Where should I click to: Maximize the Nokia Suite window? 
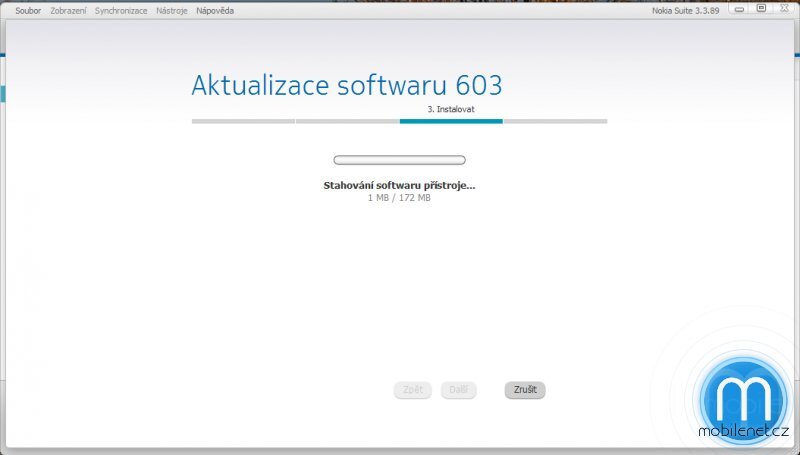[760, 9]
